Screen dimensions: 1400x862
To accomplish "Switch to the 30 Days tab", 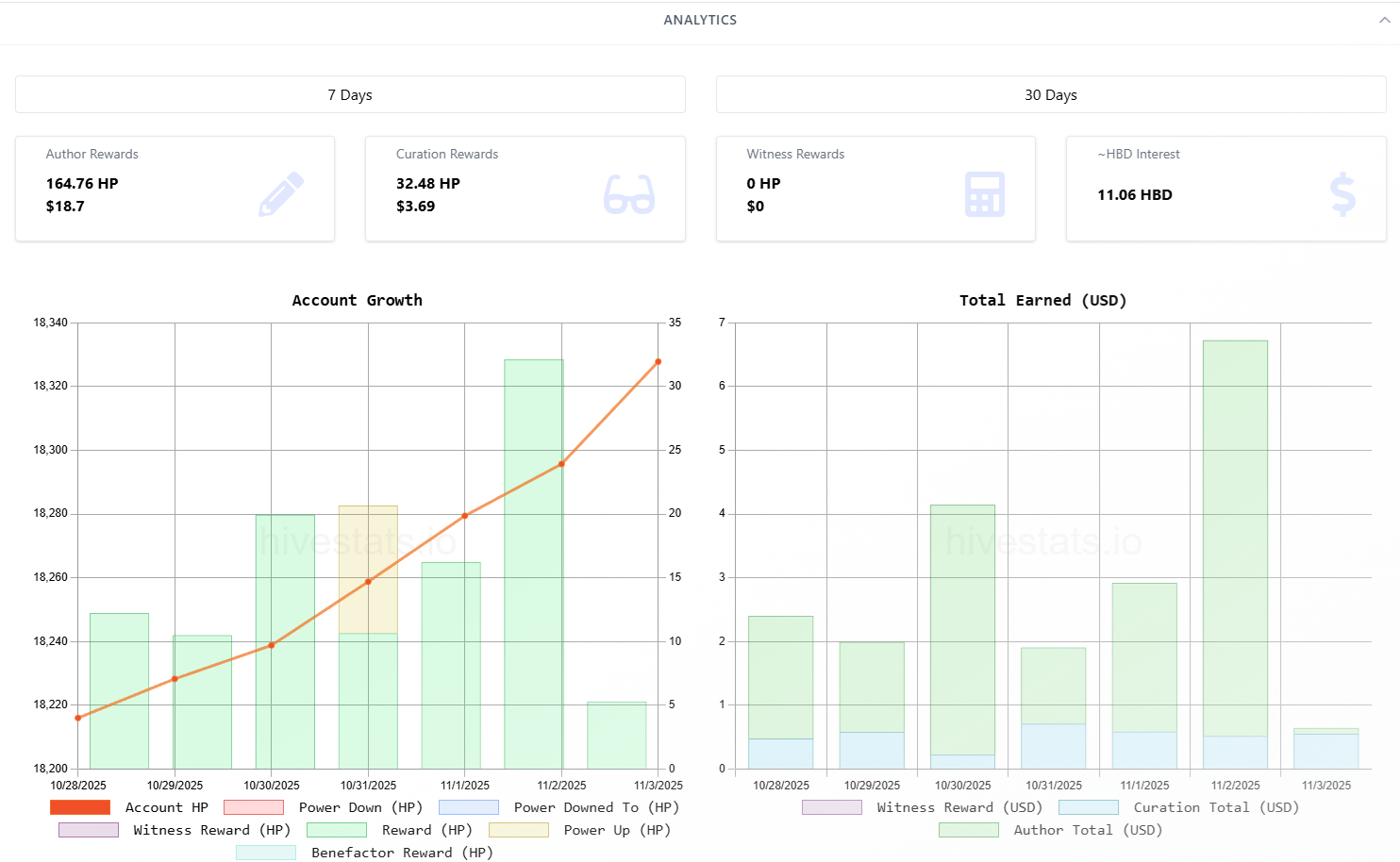I will pyautogui.click(x=1050, y=95).
